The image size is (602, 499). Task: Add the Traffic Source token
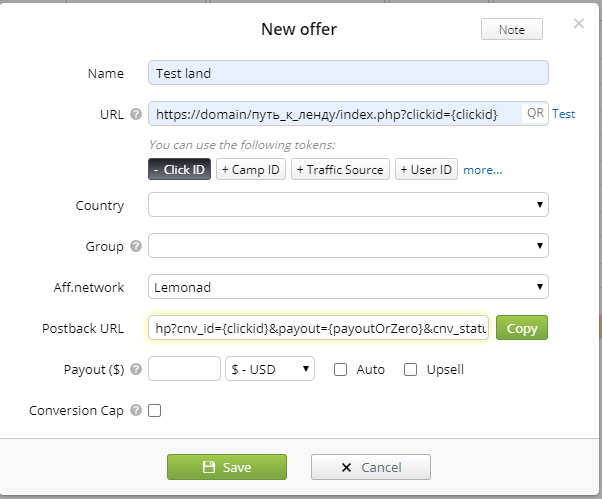pos(339,170)
